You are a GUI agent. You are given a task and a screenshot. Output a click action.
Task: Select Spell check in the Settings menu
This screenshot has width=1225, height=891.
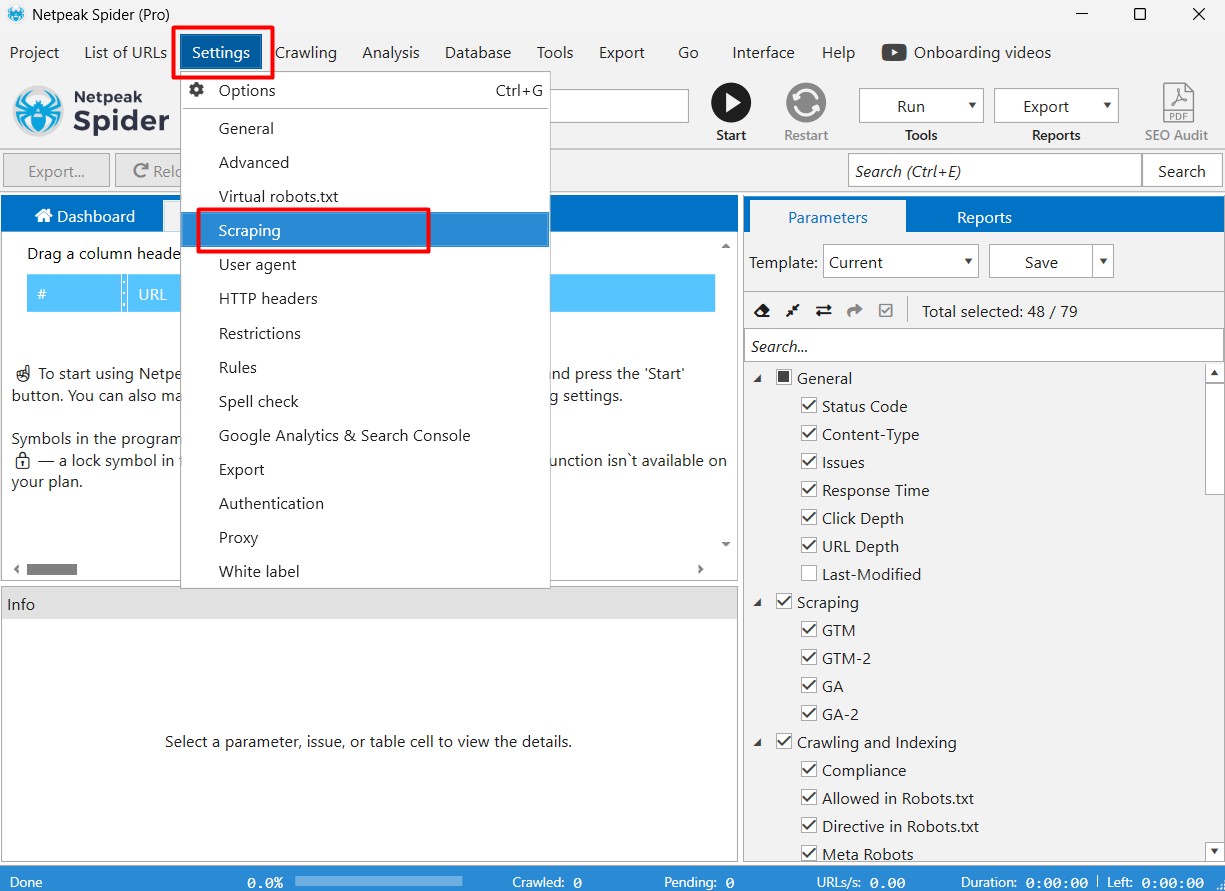tap(365, 401)
